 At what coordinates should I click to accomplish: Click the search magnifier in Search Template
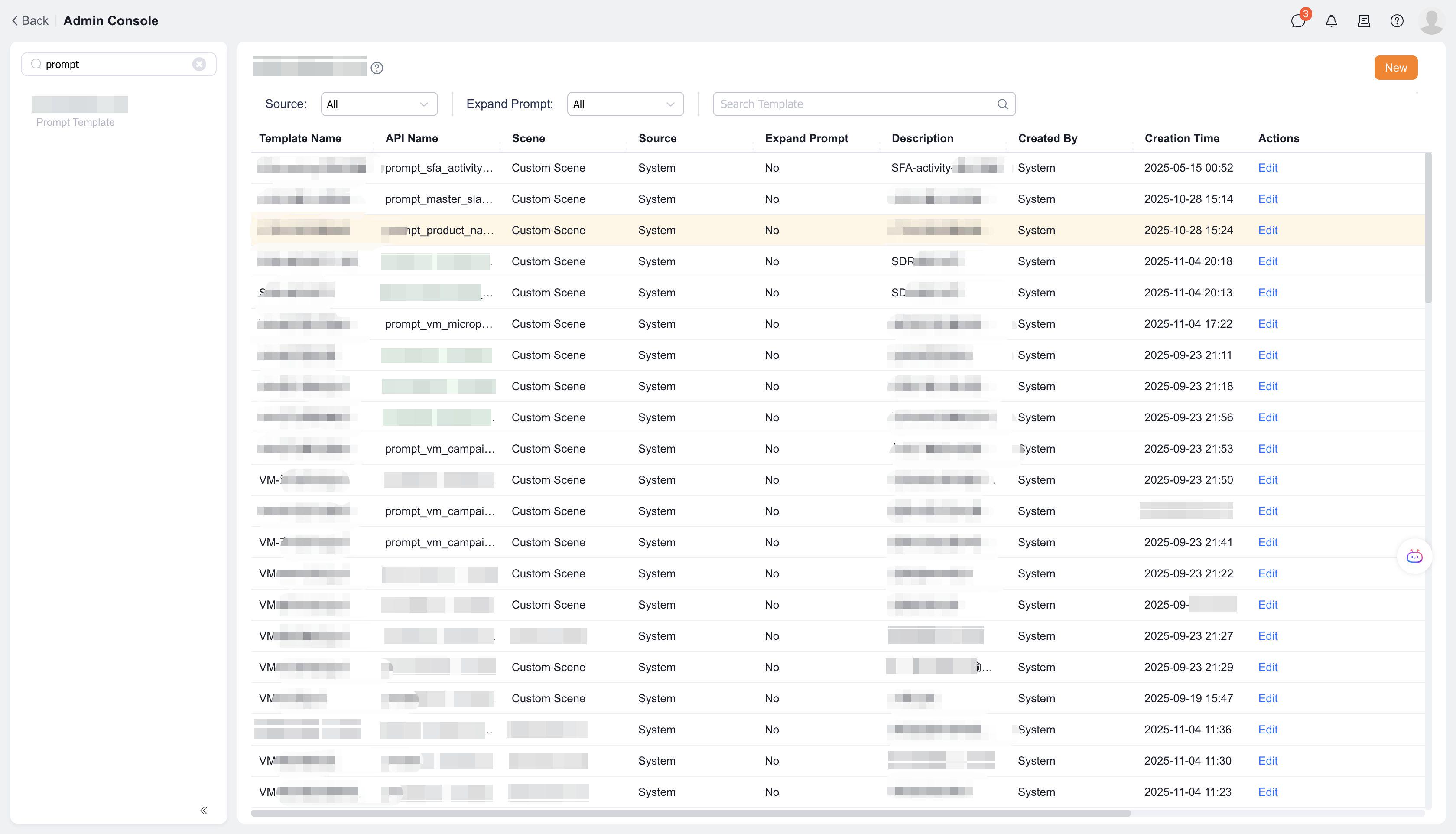pos(1003,104)
